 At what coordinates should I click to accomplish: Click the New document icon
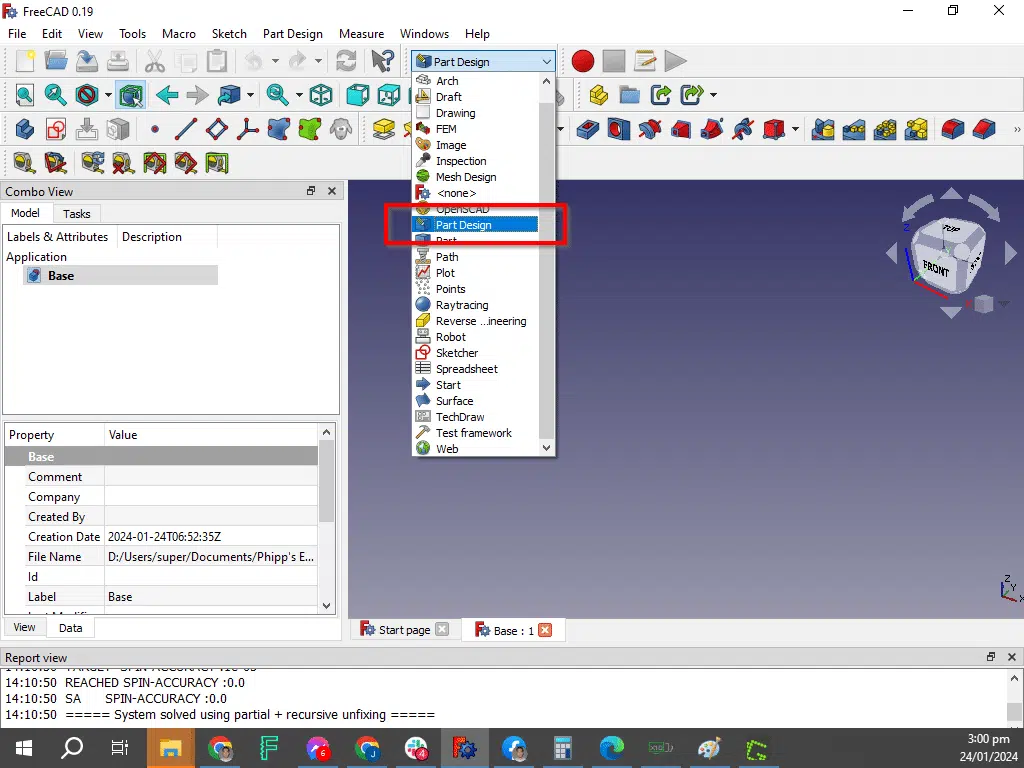pos(25,61)
